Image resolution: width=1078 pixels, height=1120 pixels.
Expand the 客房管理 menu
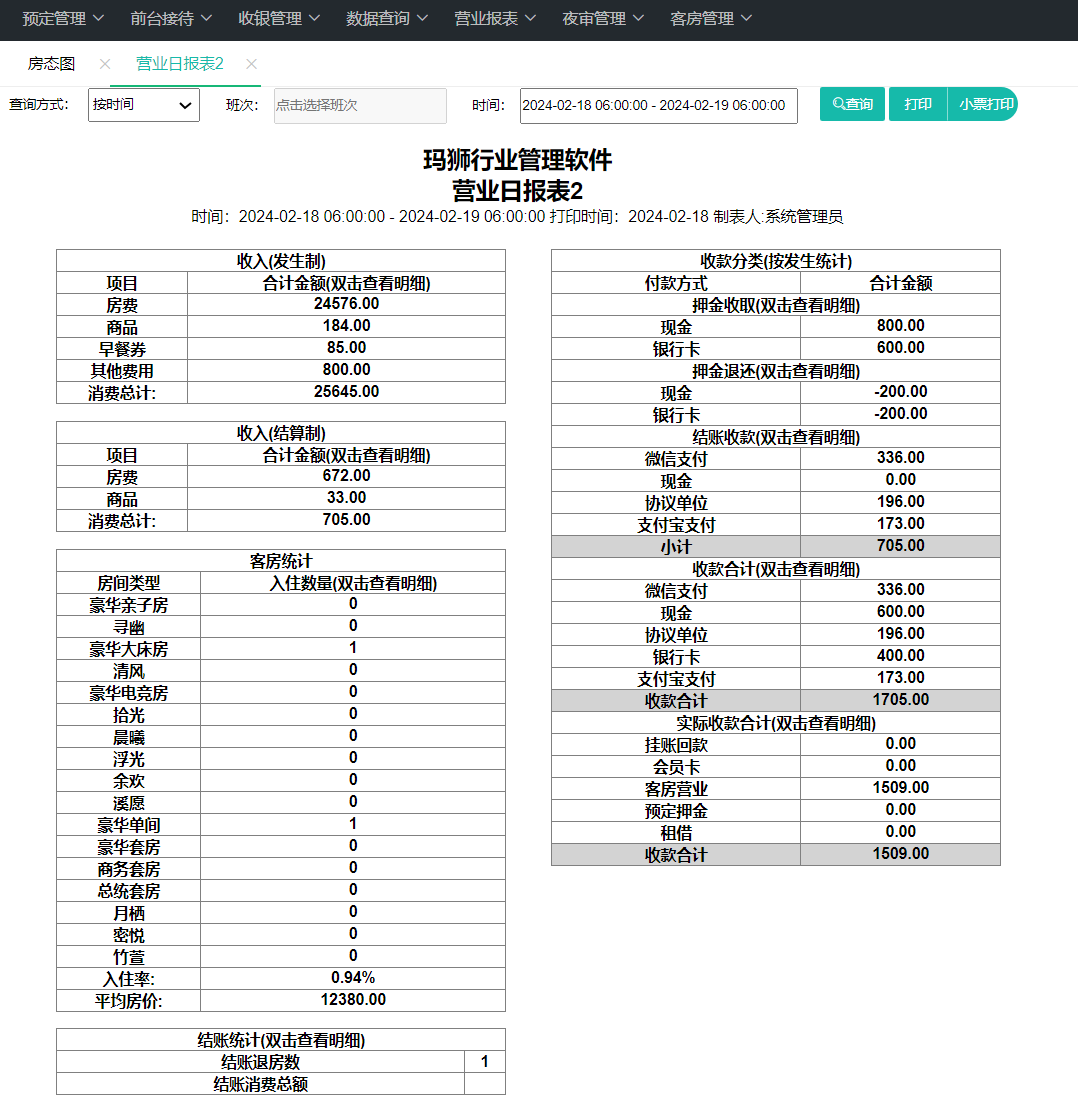click(x=710, y=19)
